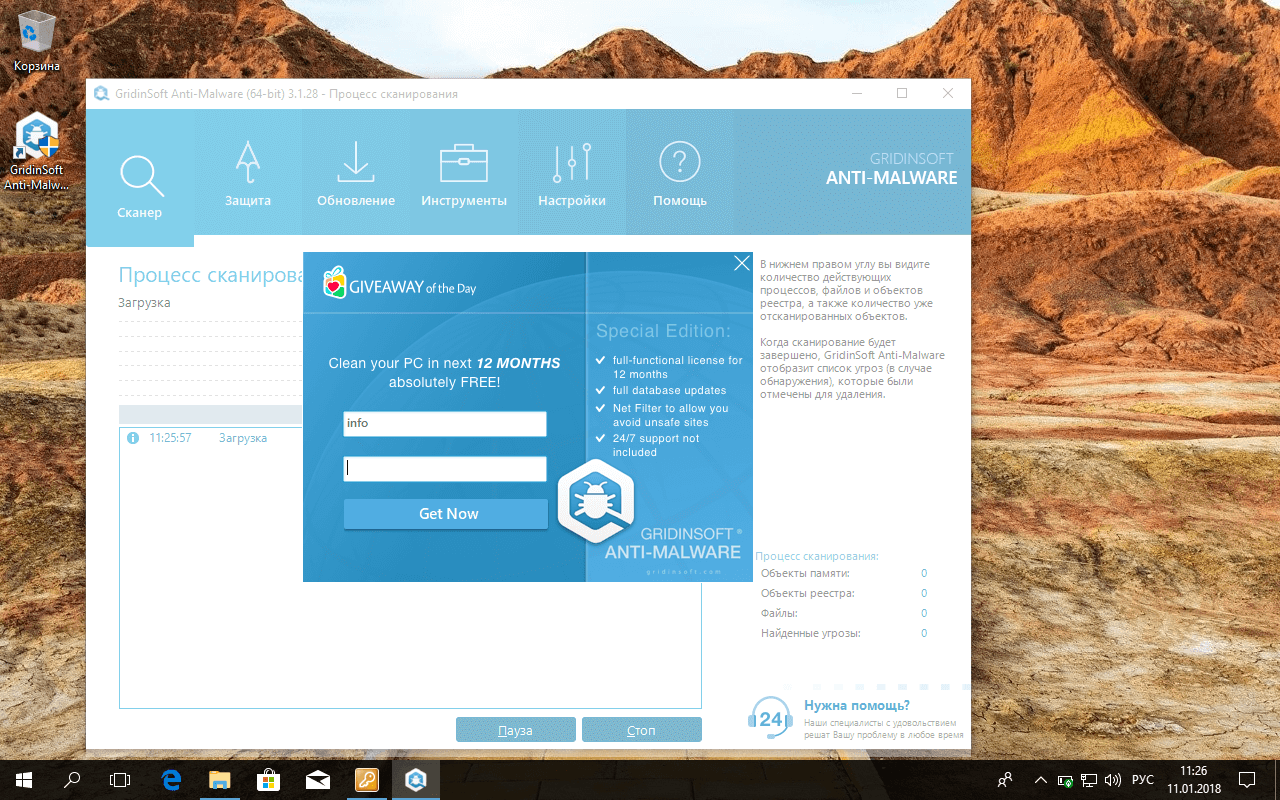This screenshot has width=1280, height=800.
Task: Click the 24 support headset icon
Action: point(770,718)
